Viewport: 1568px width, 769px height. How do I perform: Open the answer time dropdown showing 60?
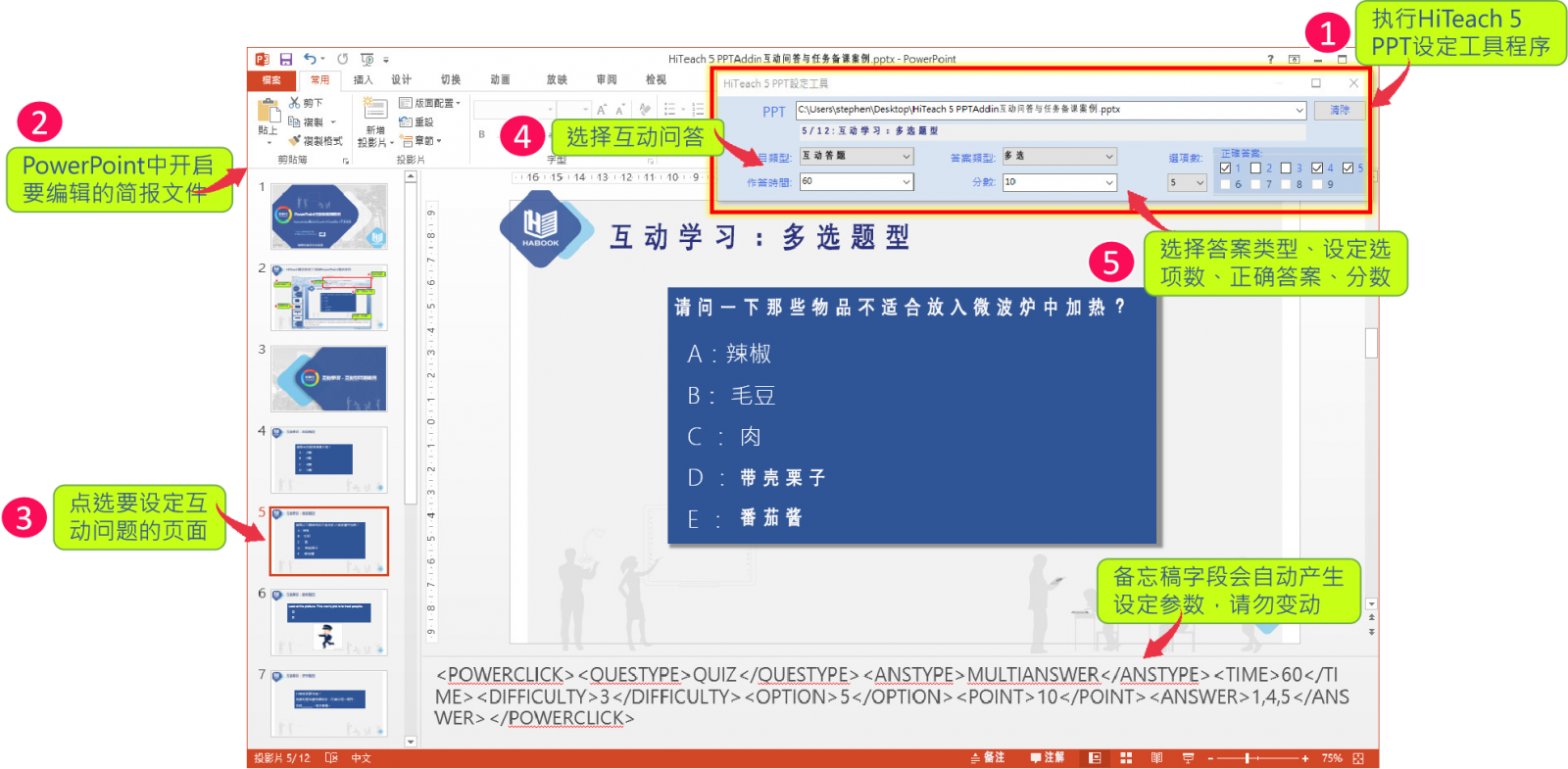click(x=906, y=182)
